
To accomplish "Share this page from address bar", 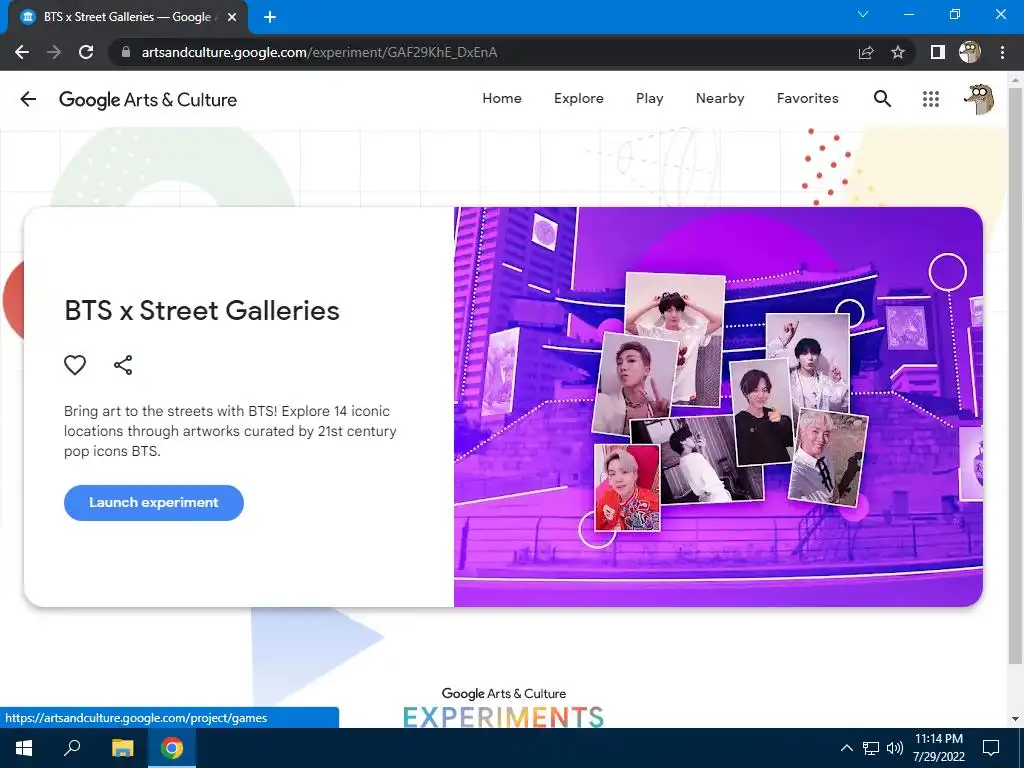I will click(866, 52).
